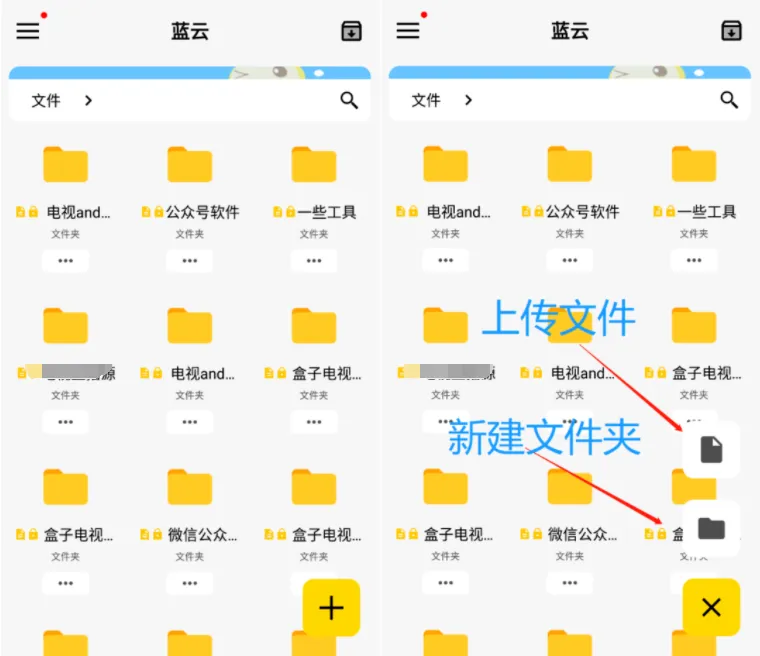Open the hamburger menu in the right screen
760x656 pixels.
click(408, 31)
